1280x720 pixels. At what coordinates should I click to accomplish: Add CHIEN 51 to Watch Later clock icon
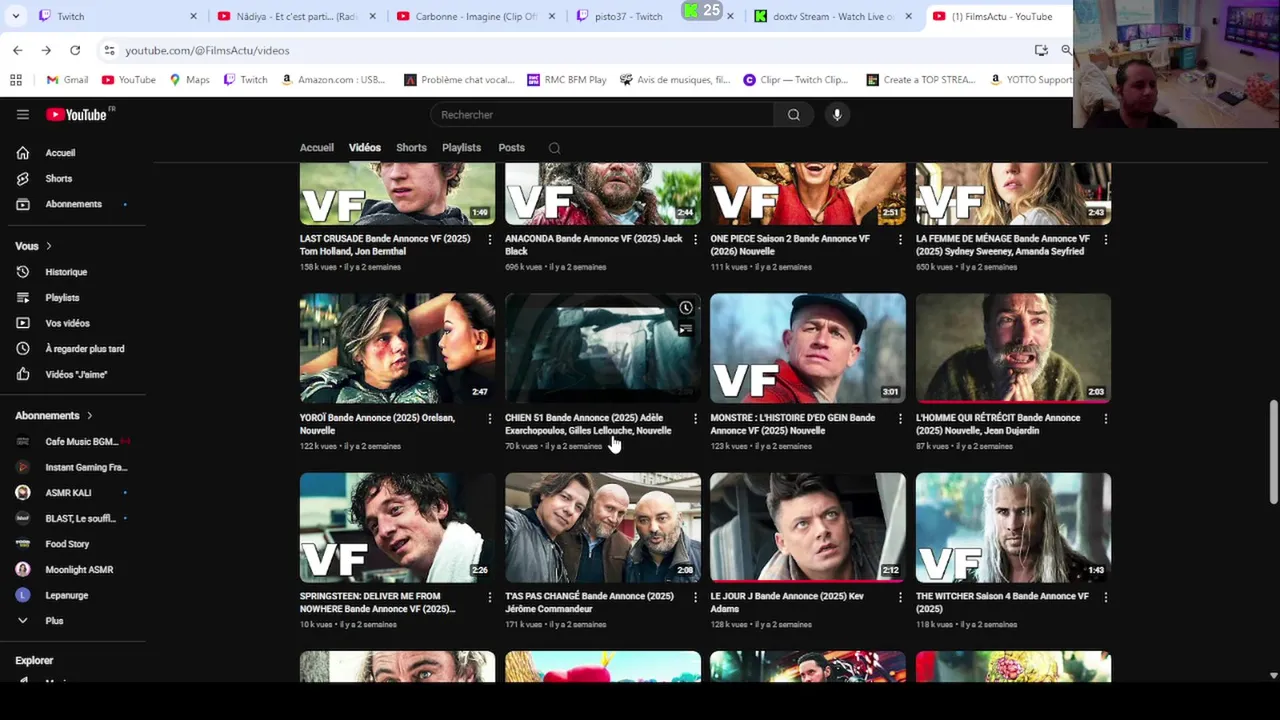pos(686,308)
